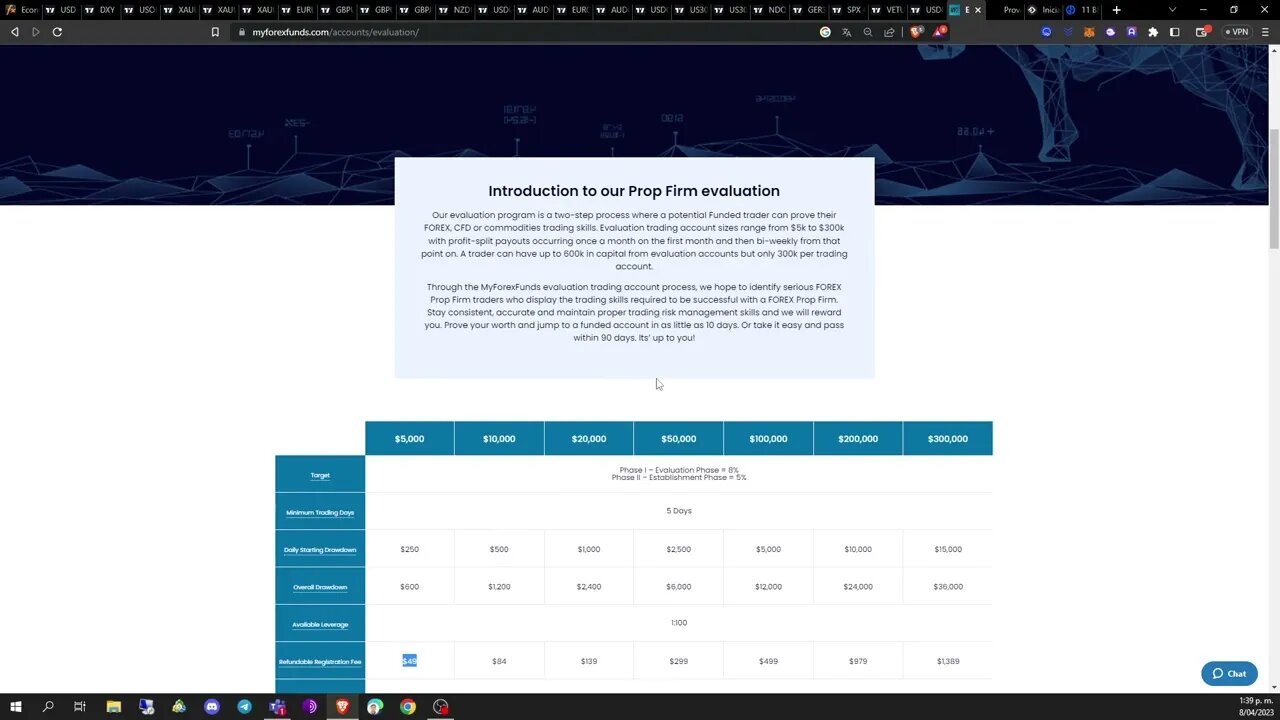Select the $200,000 account column header
1280x720 pixels.
click(858, 438)
